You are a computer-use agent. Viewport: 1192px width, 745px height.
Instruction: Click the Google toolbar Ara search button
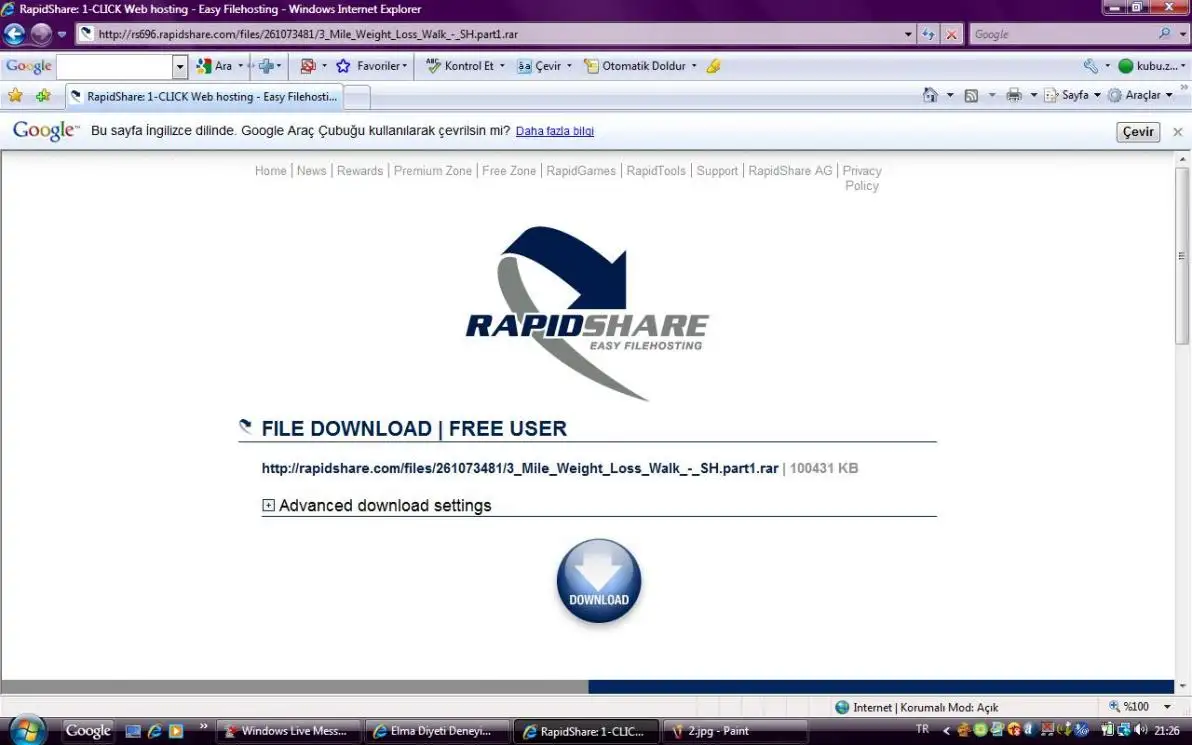coord(214,66)
